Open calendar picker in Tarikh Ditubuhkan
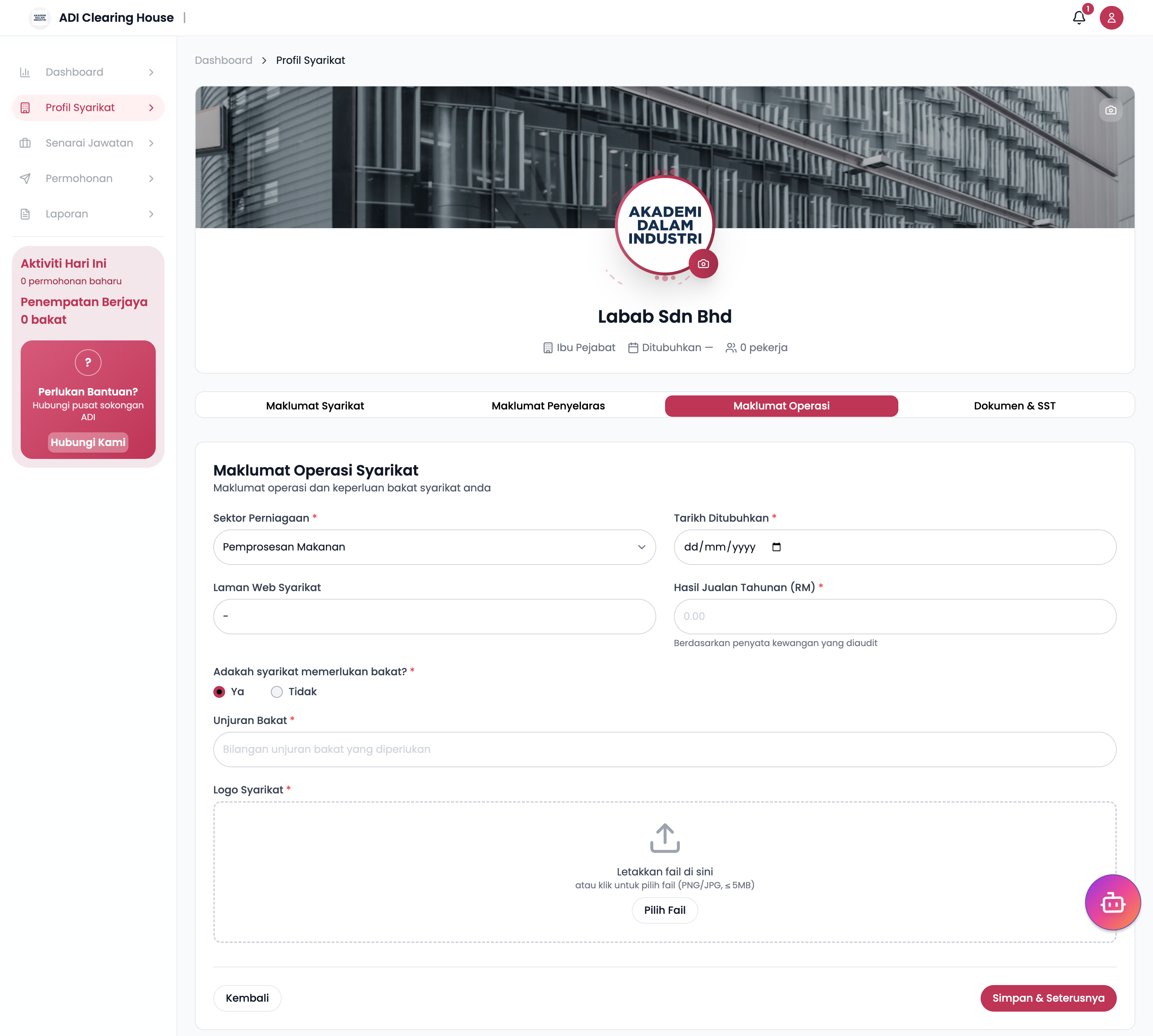 coord(776,547)
